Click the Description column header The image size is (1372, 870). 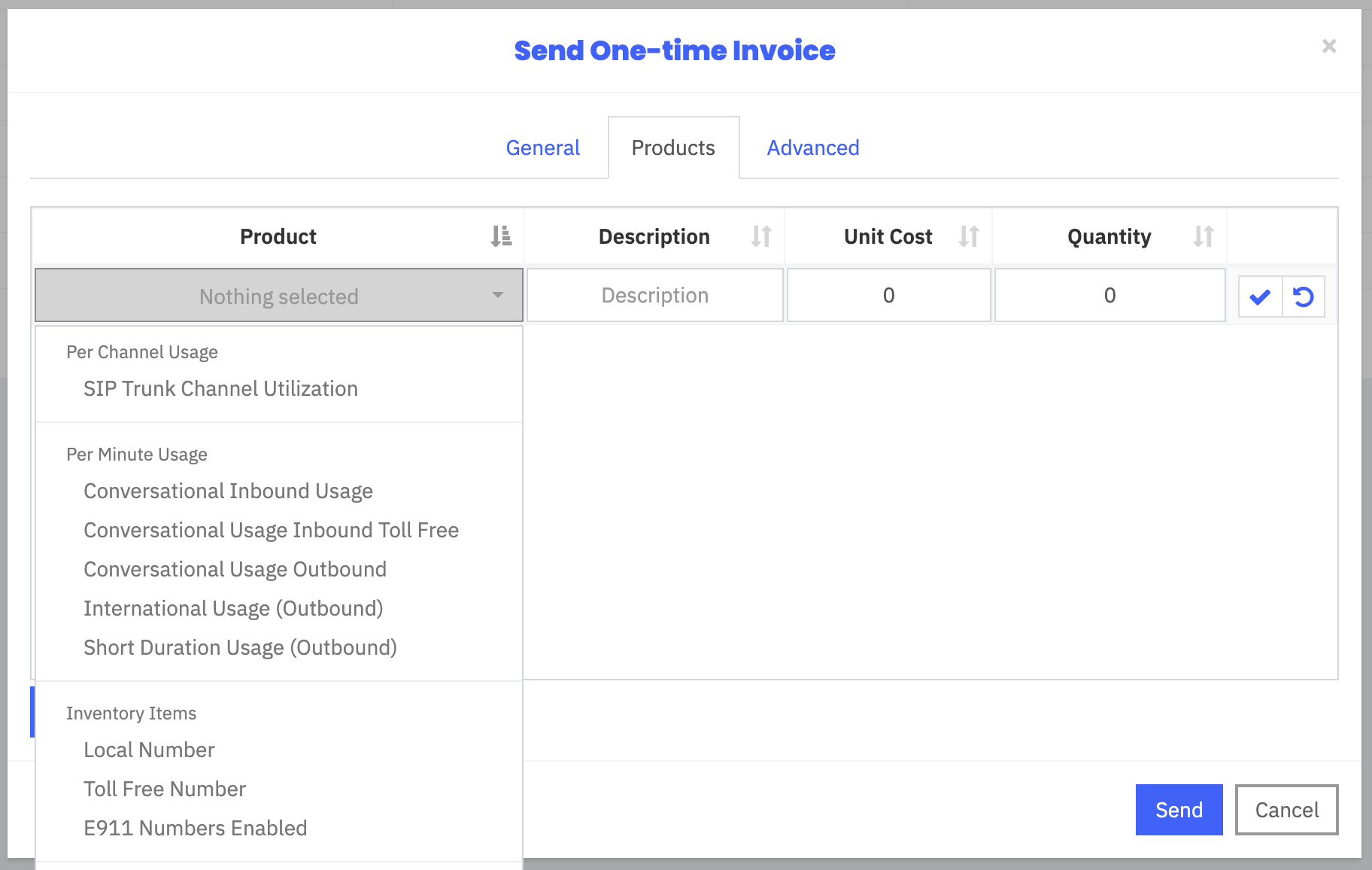click(x=654, y=236)
